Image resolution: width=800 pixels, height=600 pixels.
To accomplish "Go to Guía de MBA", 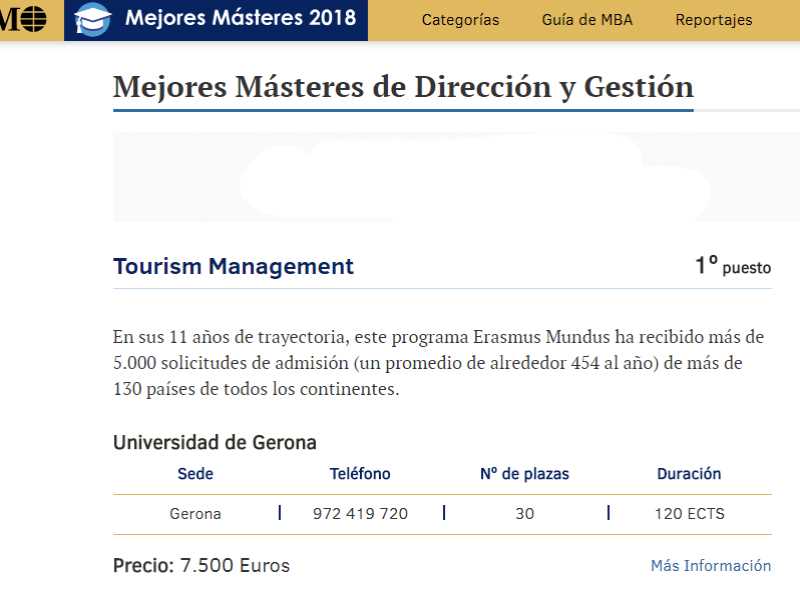I will (x=587, y=20).
